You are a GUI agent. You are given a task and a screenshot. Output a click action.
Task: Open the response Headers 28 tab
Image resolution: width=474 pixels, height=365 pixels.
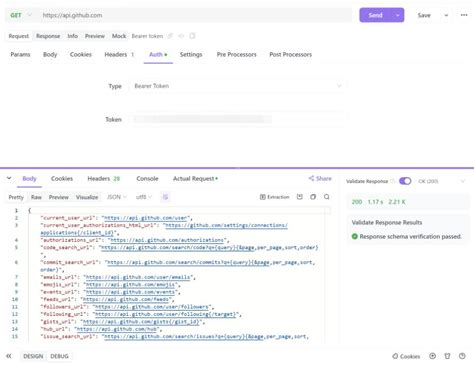click(103, 179)
